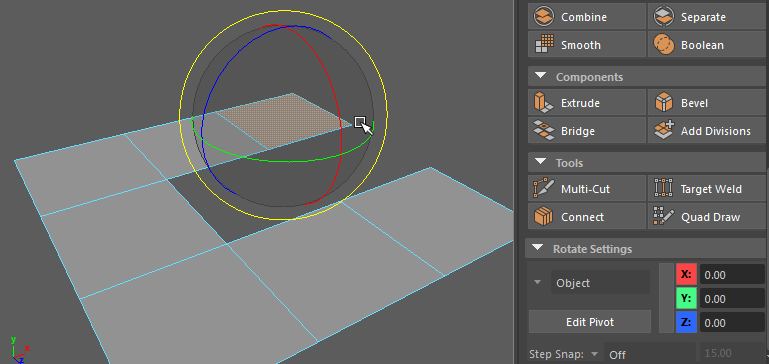
Task: Click the Boolean text label
Action: pos(702,45)
